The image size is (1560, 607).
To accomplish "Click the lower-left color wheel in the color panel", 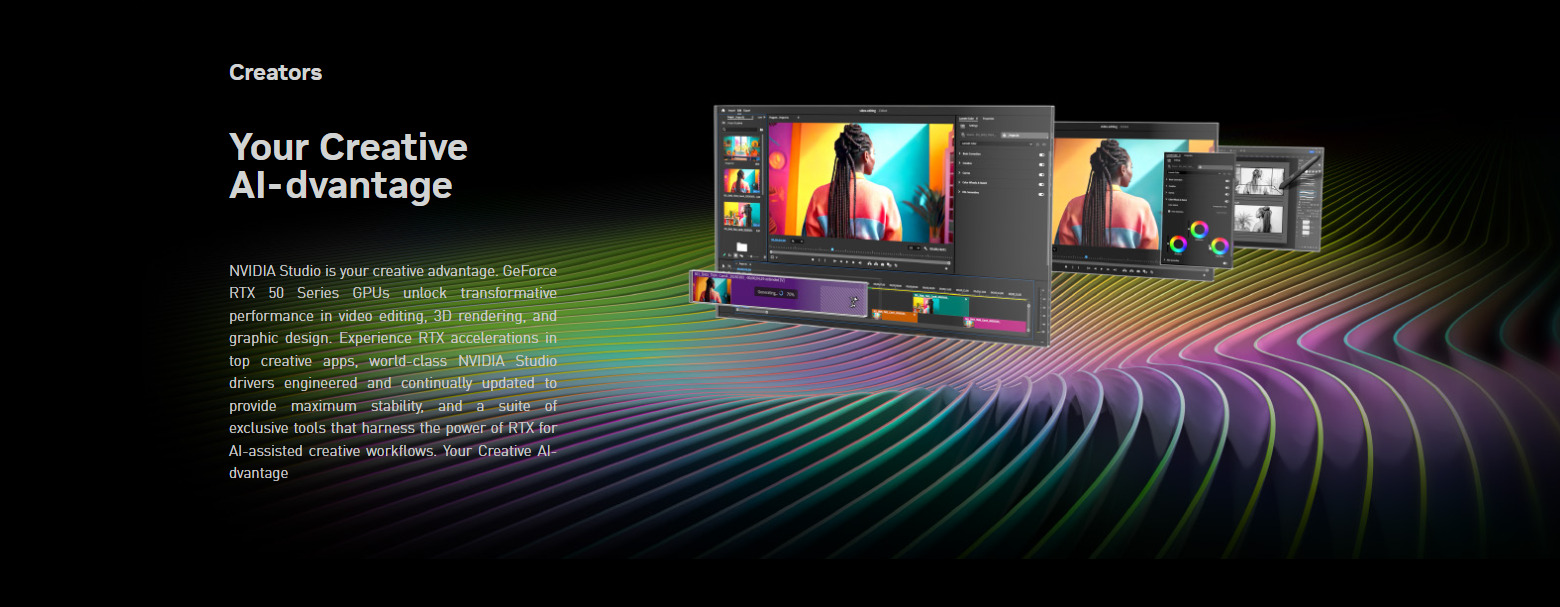I will 1178,244.
